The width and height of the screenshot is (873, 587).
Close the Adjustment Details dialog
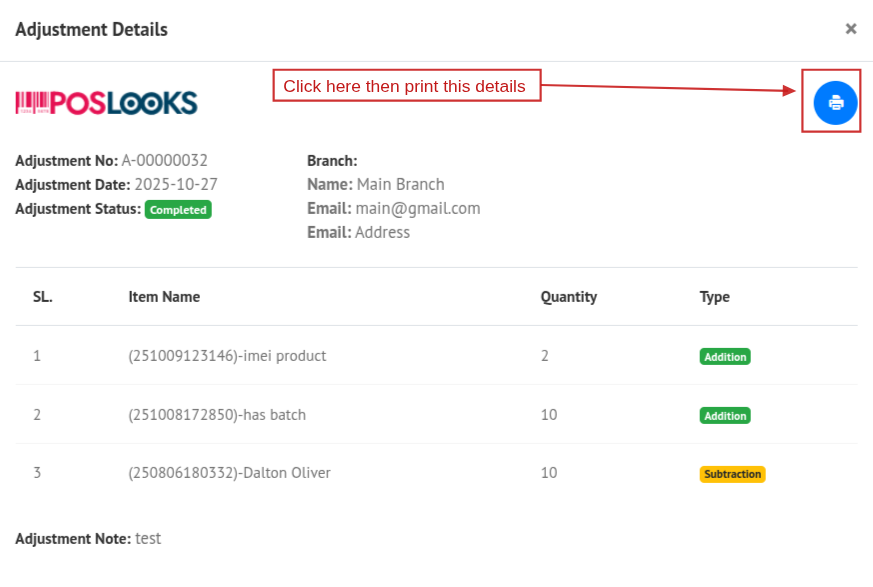click(x=851, y=29)
